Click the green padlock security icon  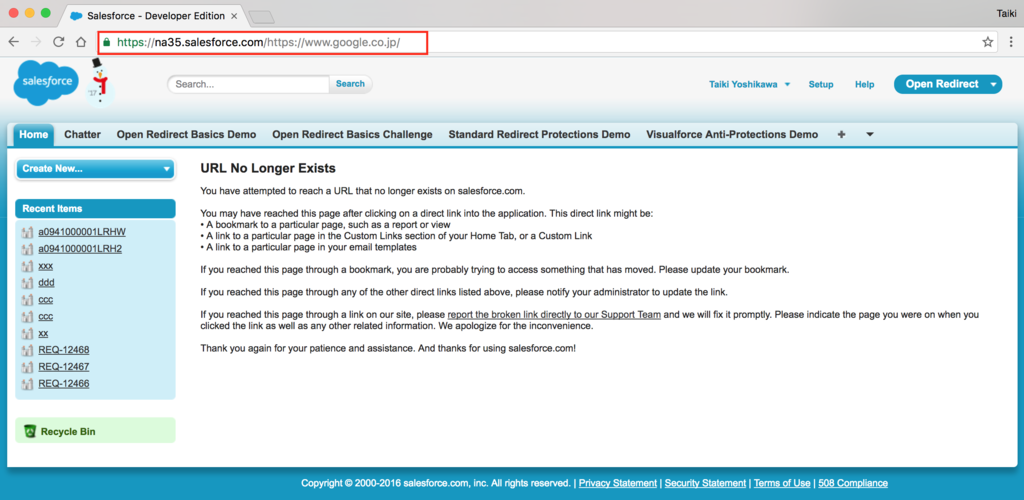coord(107,42)
